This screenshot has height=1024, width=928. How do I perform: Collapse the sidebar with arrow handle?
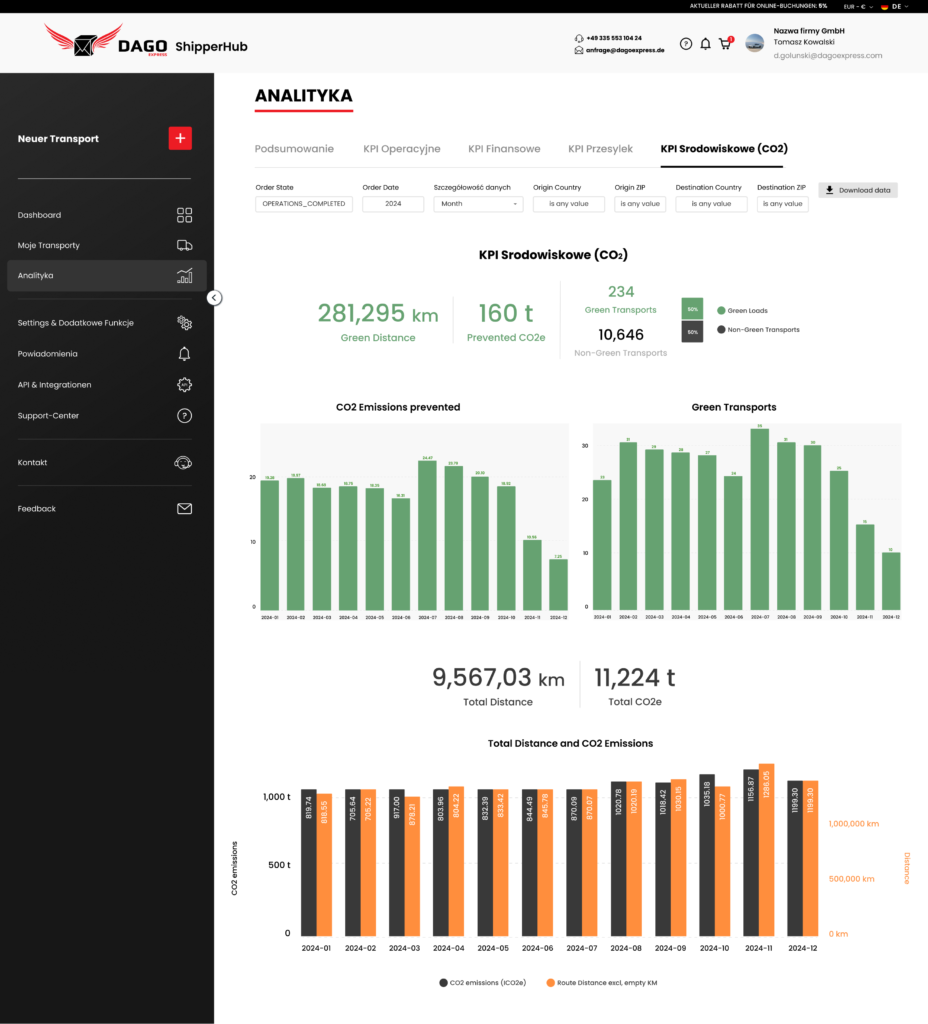pyautogui.click(x=215, y=298)
